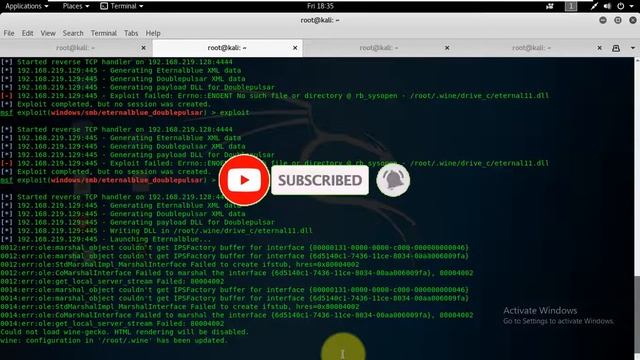This screenshot has width=640, height=360.
Task: Open the Edit menu
Action: pyautogui.click(x=27, y=33)
